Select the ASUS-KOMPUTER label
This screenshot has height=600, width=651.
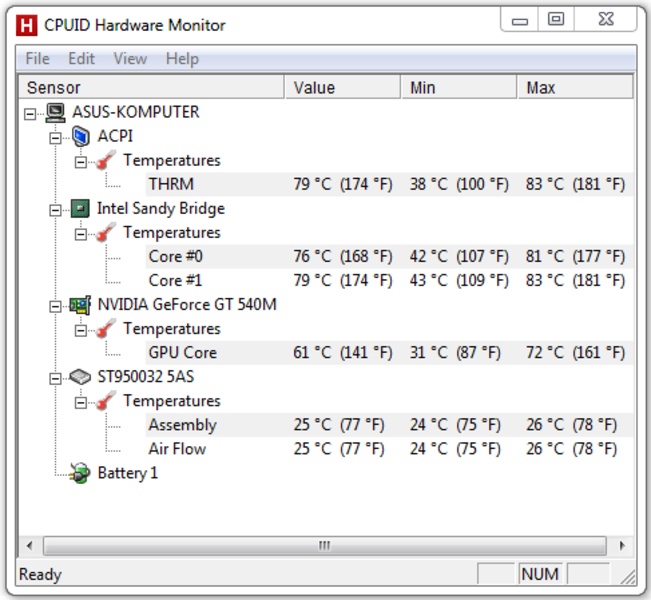136,112
